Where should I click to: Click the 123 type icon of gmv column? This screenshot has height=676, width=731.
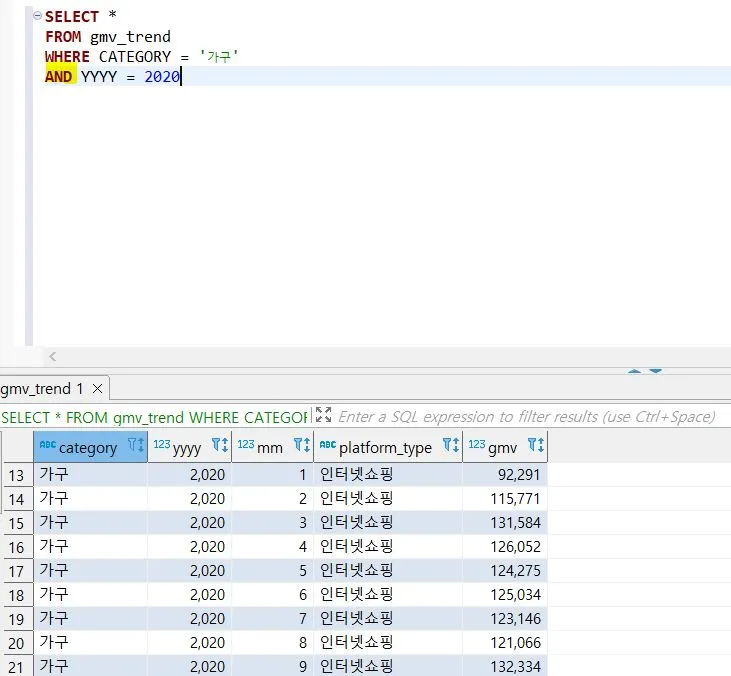click(x=477, y=444)
